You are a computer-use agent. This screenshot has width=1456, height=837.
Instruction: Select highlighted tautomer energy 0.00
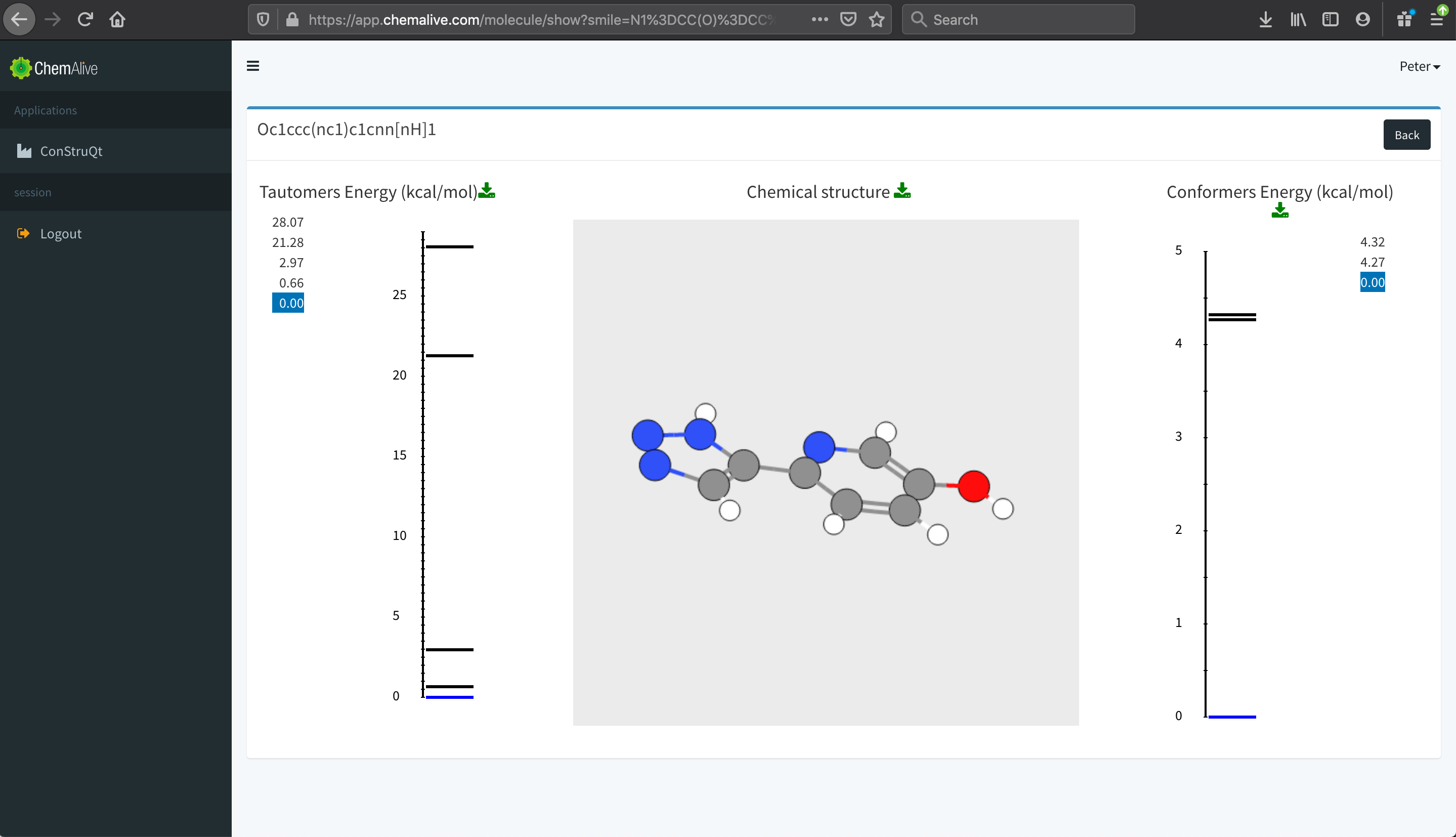(x=288, y=303)
